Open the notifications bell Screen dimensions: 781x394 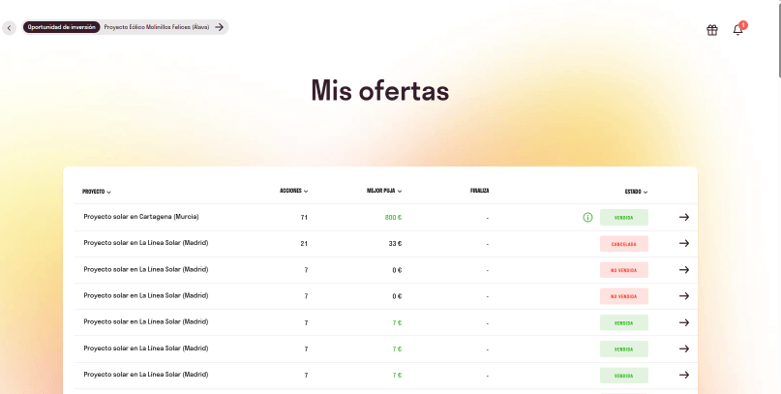(738, 30)
